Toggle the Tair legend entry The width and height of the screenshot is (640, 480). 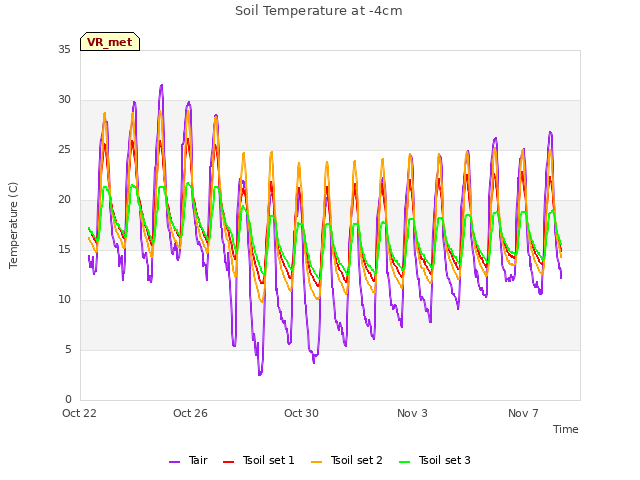pos(189,460)
